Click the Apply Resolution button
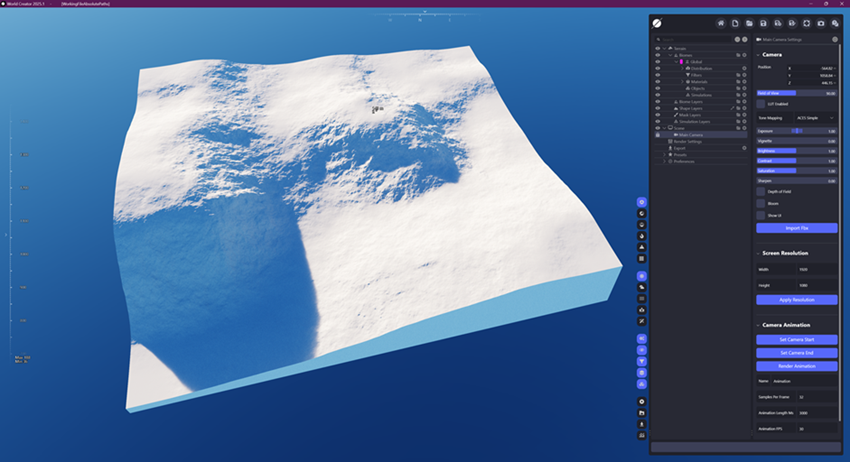This screenshot has height=462, width=850. pos(796,299)
